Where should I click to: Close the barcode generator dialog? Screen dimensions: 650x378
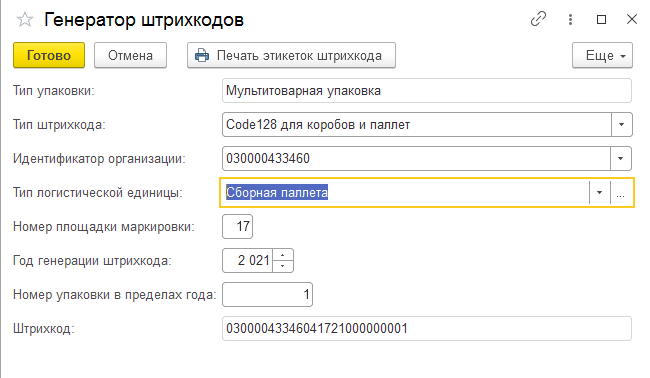[632, 19]
